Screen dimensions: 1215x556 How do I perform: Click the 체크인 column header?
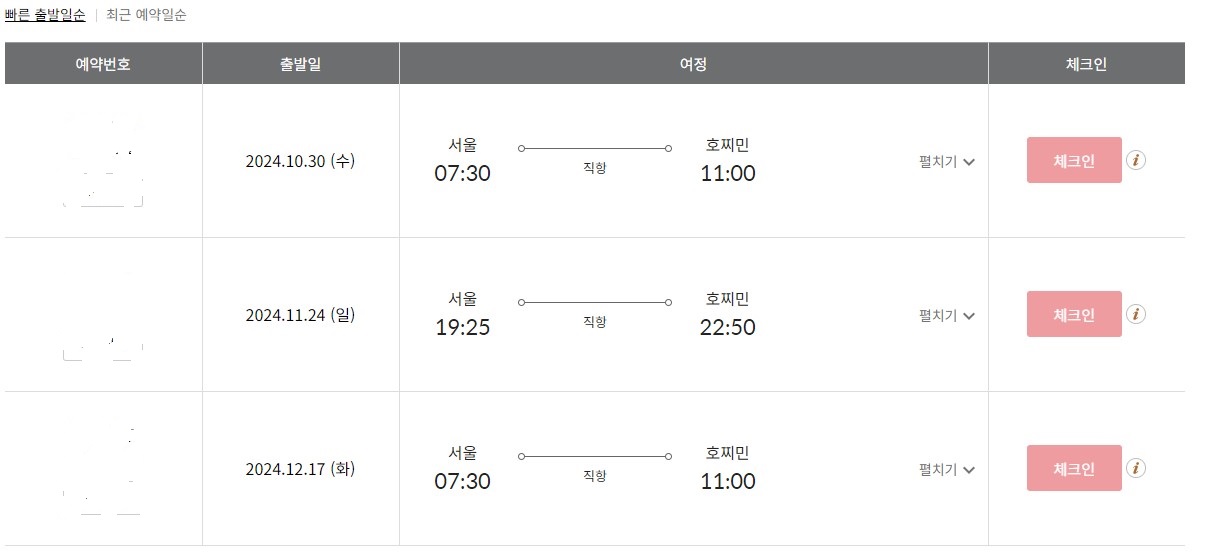click(x=1086, y=64)
